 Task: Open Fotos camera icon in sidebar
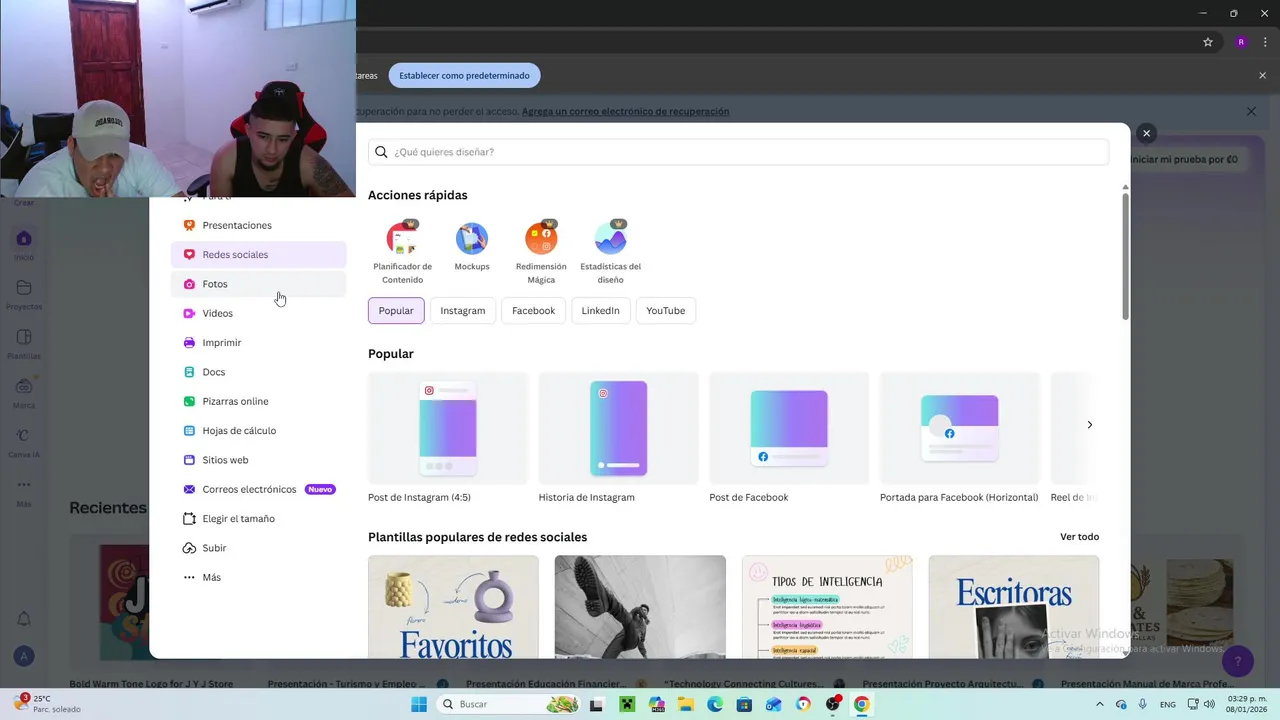(189, 284)
